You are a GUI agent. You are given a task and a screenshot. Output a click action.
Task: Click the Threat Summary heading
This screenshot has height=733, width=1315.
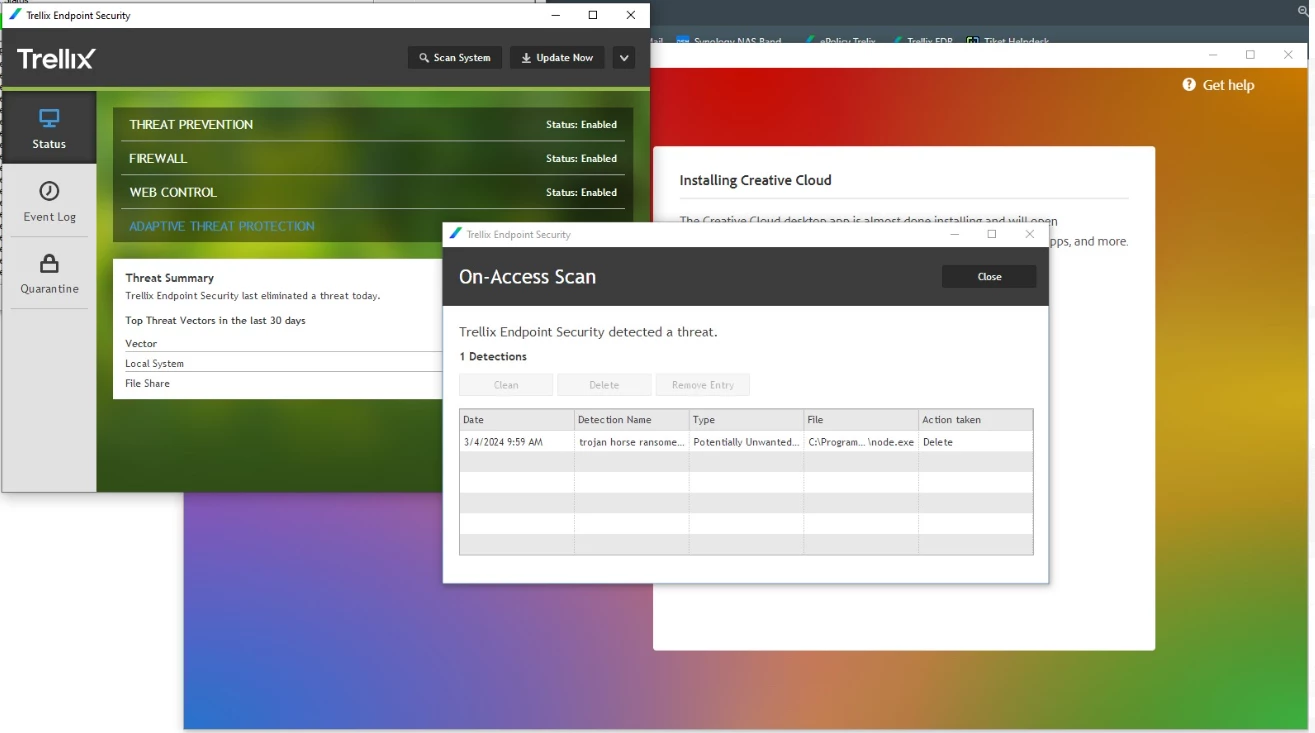170,278
